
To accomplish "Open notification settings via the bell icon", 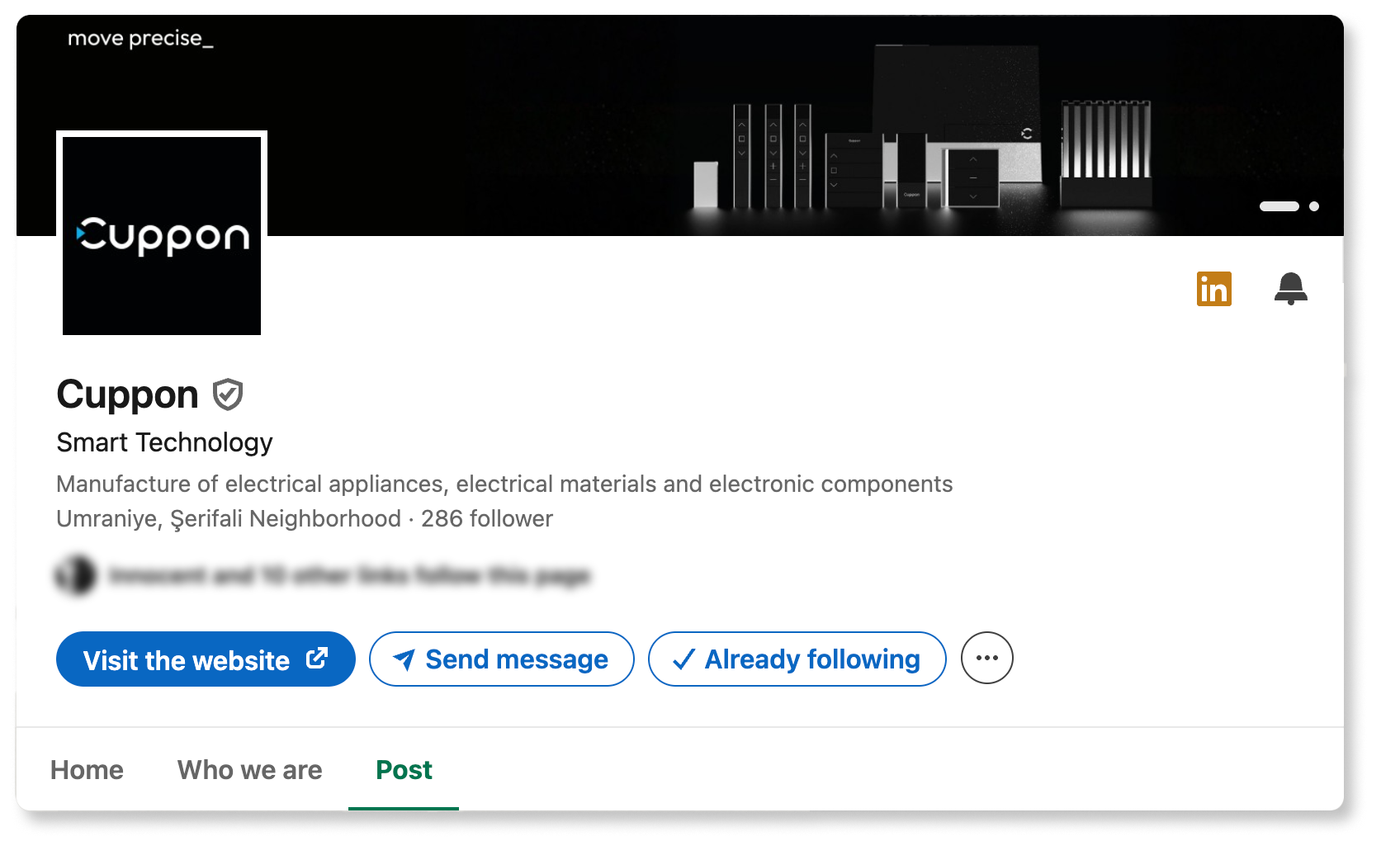I will pos(1290,289).
